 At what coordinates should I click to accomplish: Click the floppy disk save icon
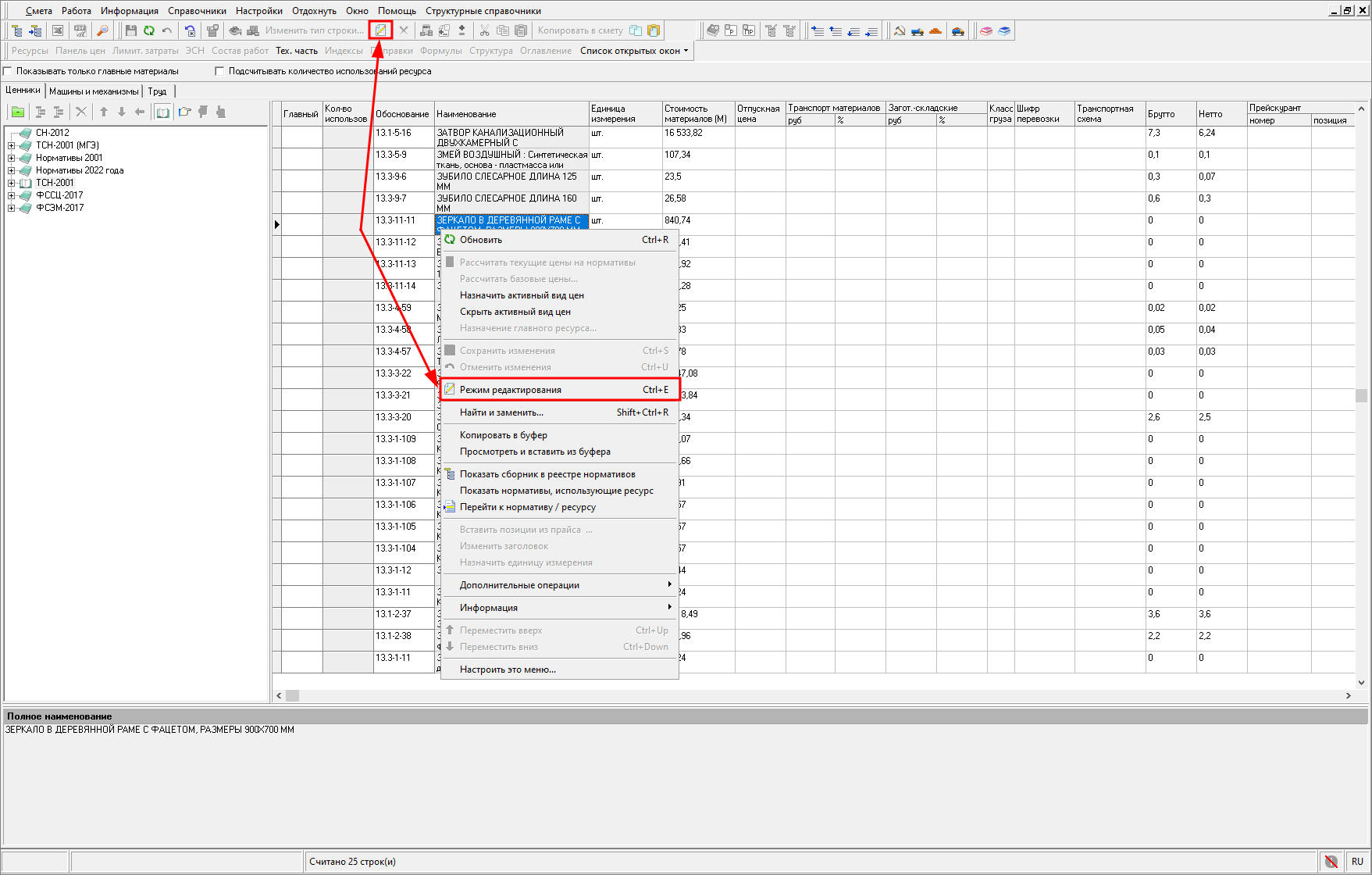[130, 30]
